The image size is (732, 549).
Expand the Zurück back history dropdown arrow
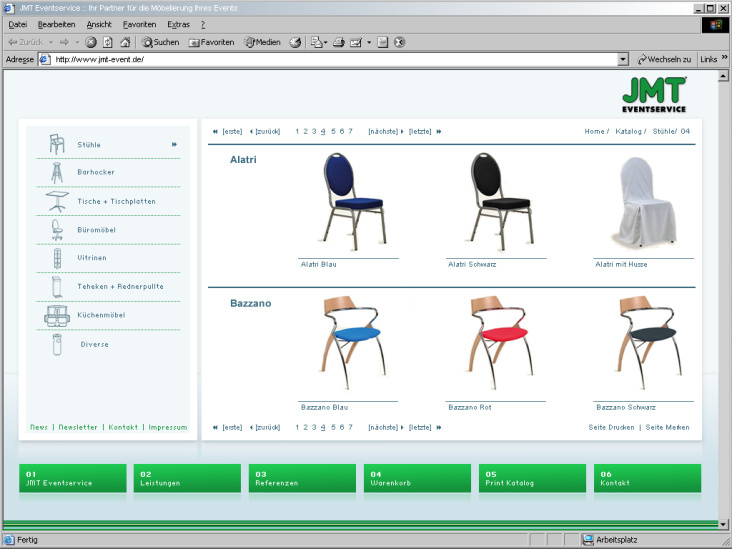pyautogui.click(x=50, y=42)
